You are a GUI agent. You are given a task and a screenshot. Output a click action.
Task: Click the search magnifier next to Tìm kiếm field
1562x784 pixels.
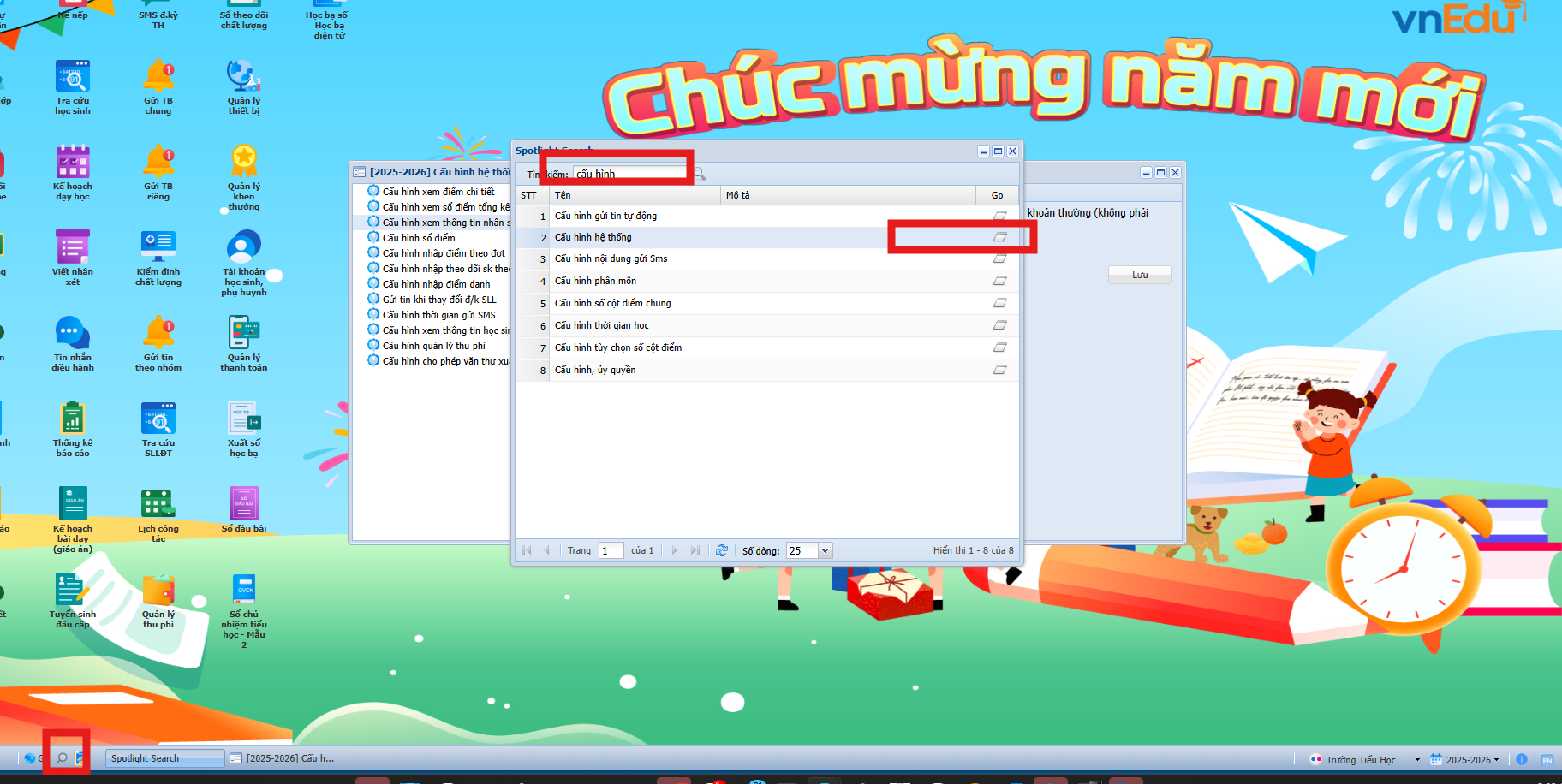700,174
